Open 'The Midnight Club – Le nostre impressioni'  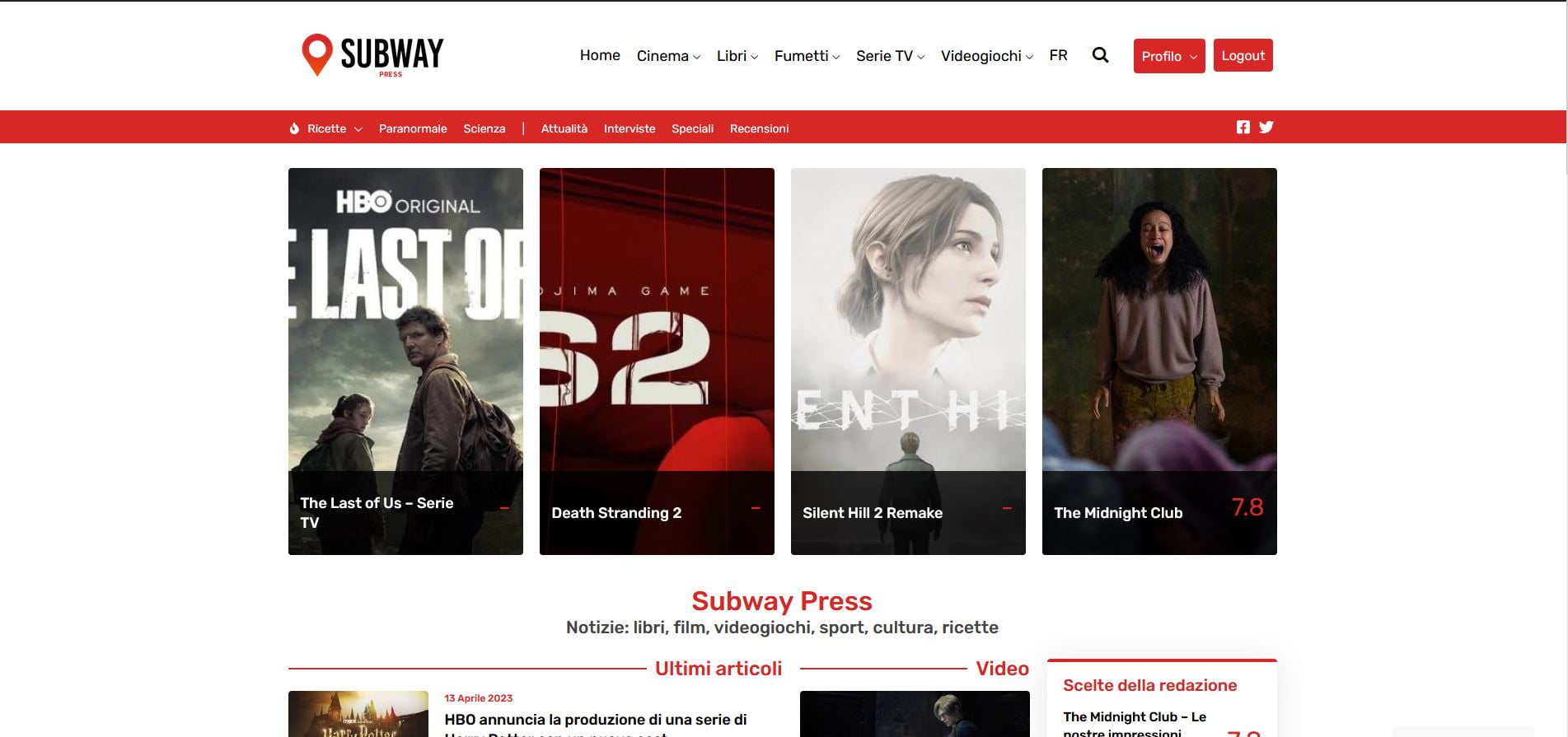[x=1135, y=723]
